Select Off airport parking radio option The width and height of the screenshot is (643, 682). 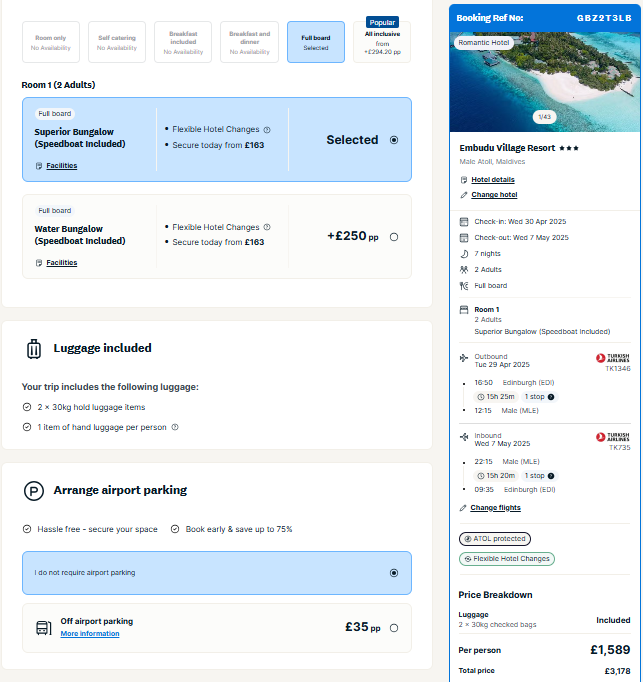click(x=394, y=628)
